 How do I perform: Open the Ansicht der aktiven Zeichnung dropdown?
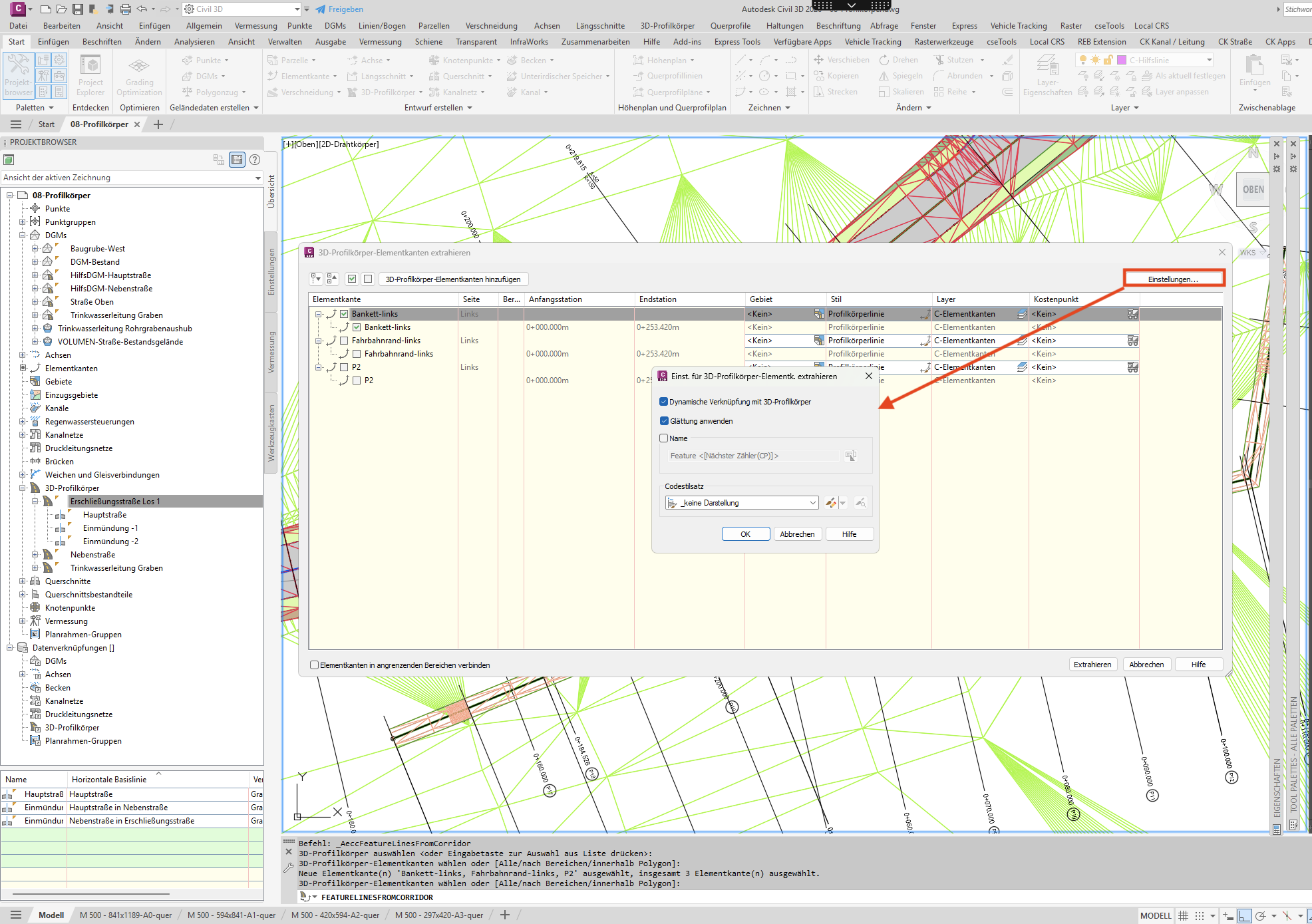(x=132, y=178)
